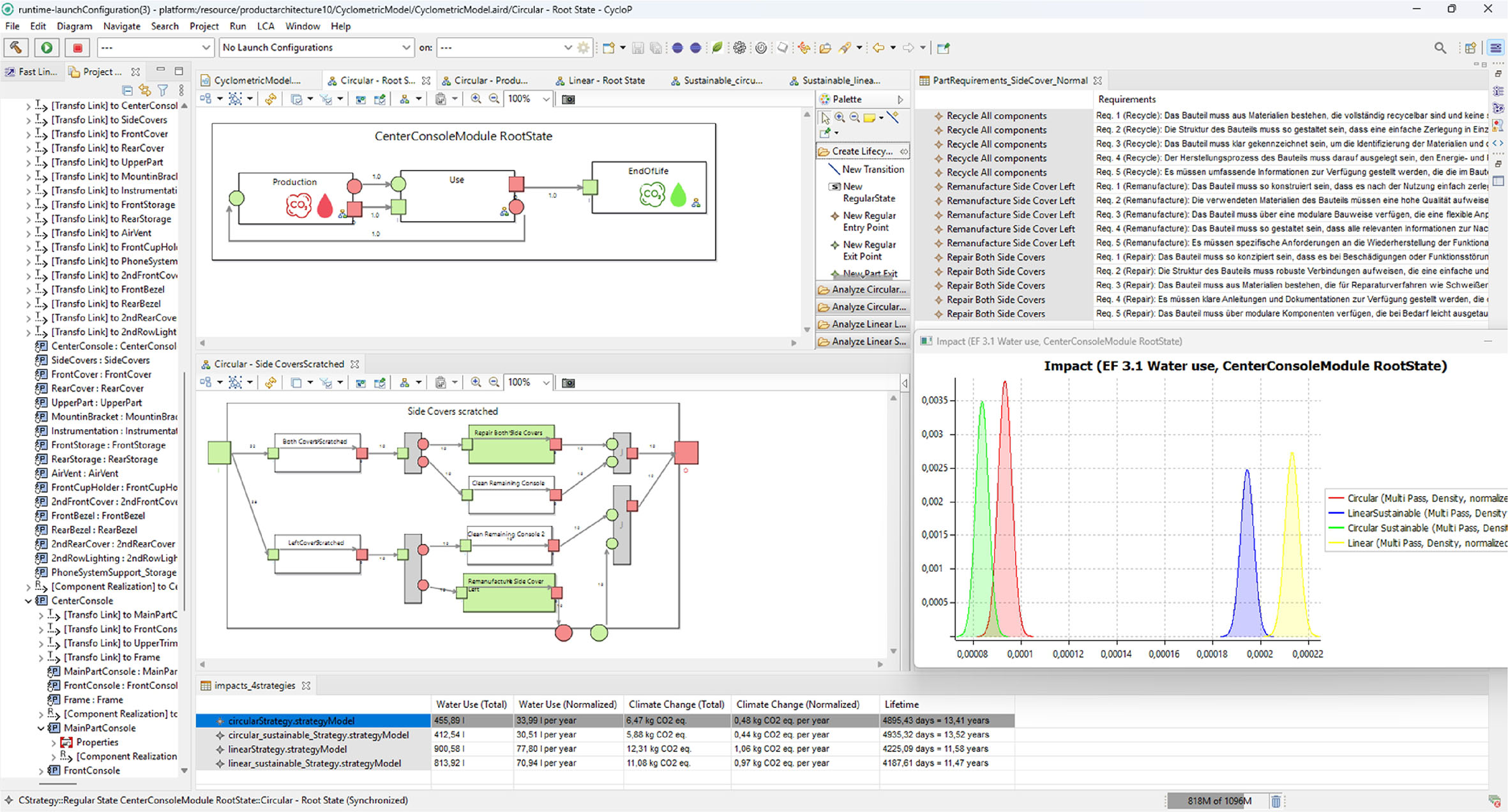Zoom in on the Root State diagram

[x=476, y=99]
